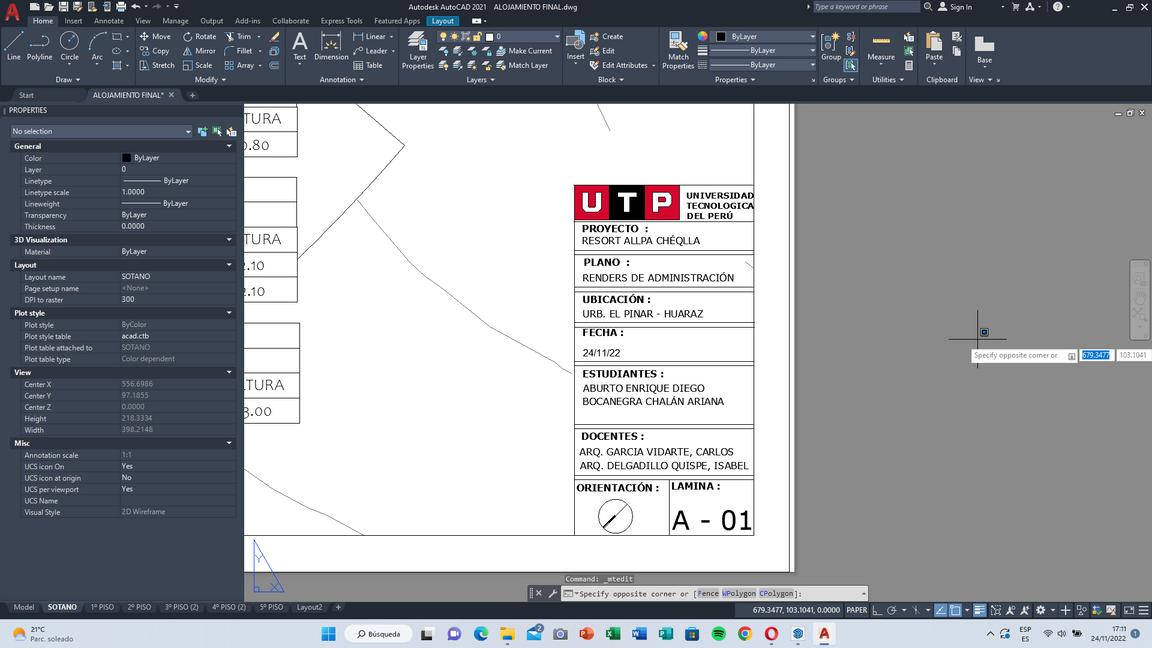Select the Circle tool
The height and width of the screenshot is (648, 1152).
coord(69,46)
